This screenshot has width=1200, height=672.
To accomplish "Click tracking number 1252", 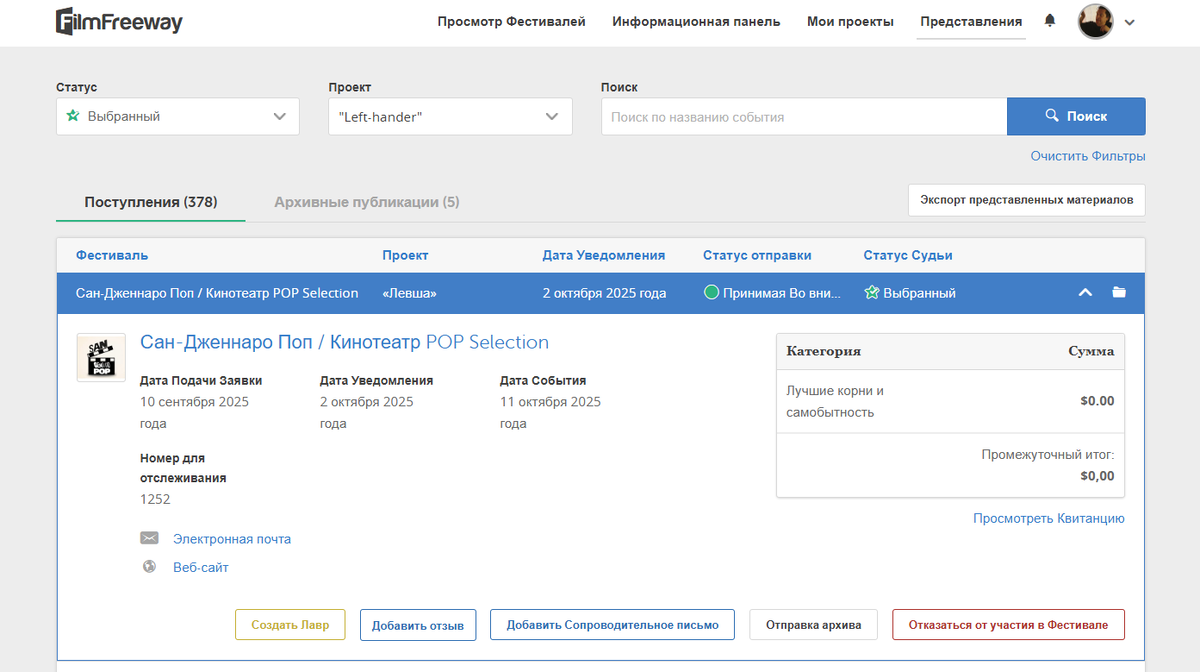I will pyautogui.click(x=155, y=499).
